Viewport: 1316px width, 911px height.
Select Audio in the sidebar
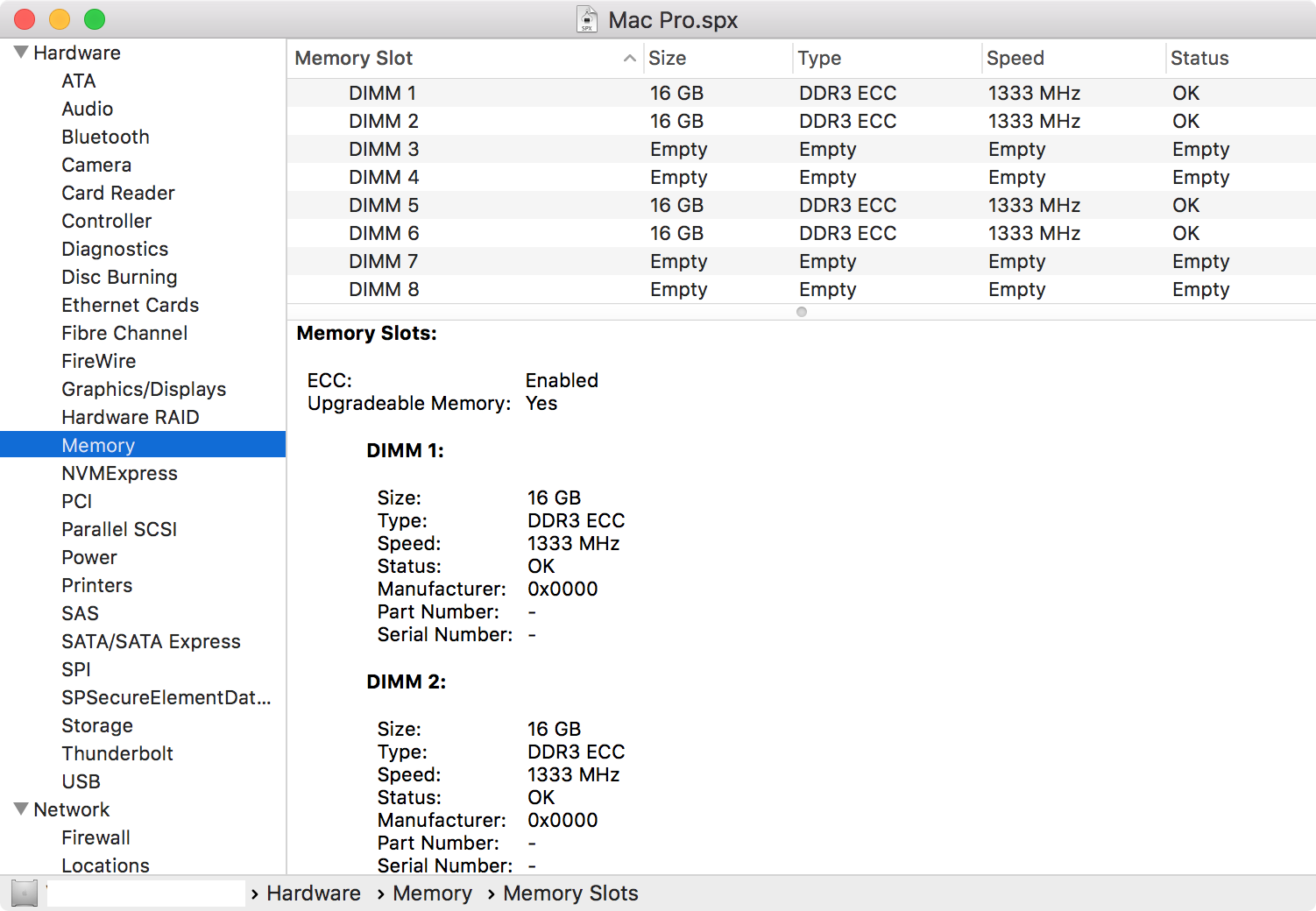[88, 109]
